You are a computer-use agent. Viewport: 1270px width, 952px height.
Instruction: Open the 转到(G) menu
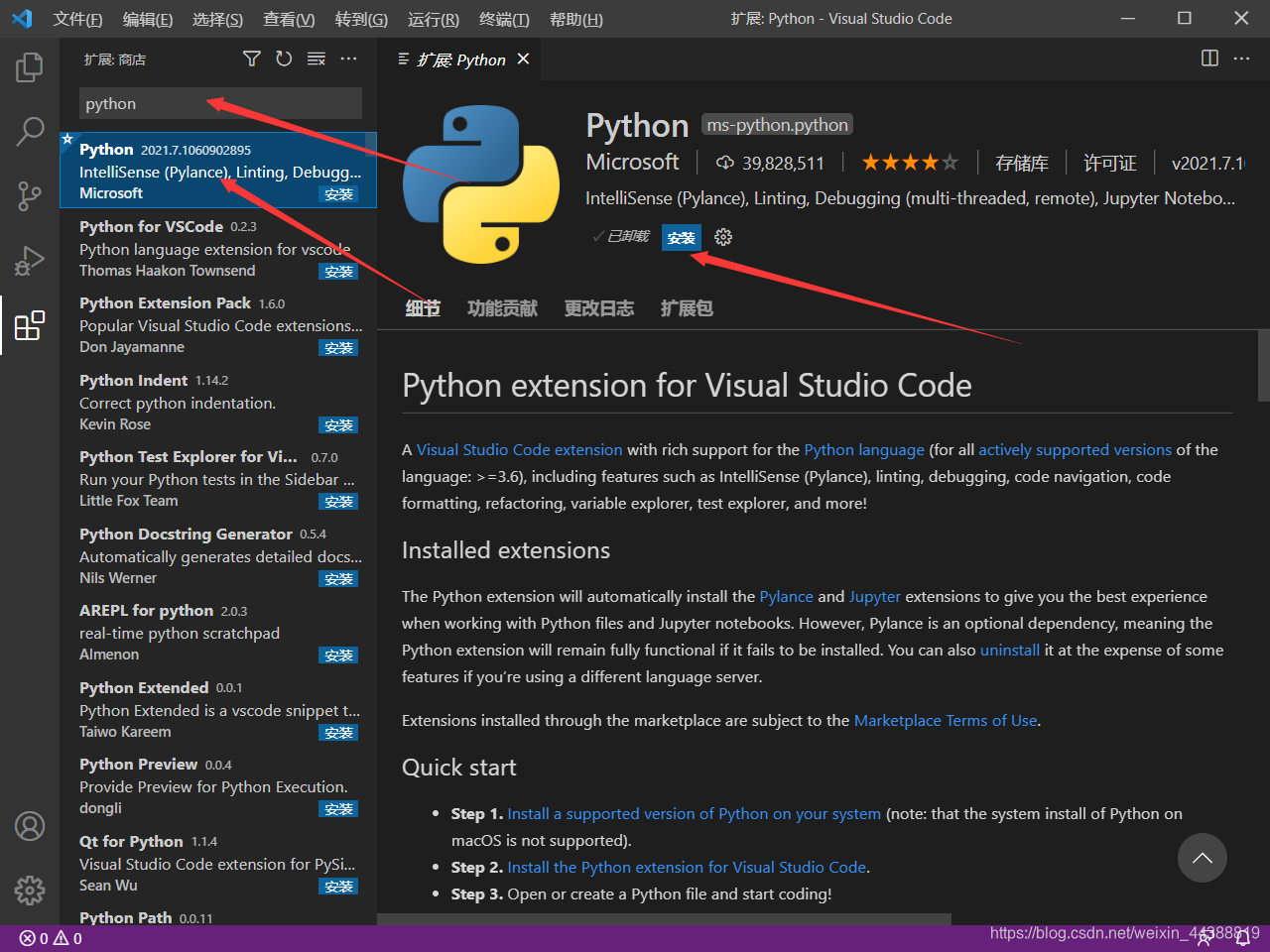pos(361,19)
